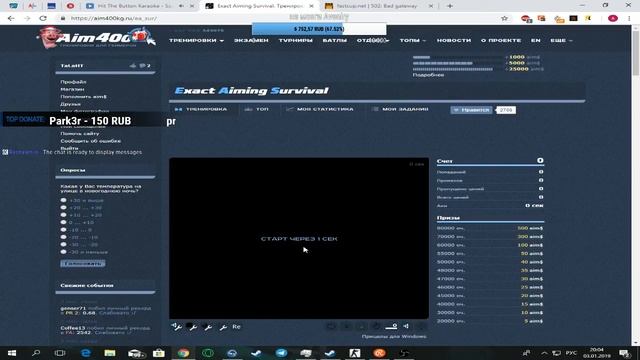Switch to the ТОП tab
Viewport: 640px width, 360px height.
click(x=257, y=109)
